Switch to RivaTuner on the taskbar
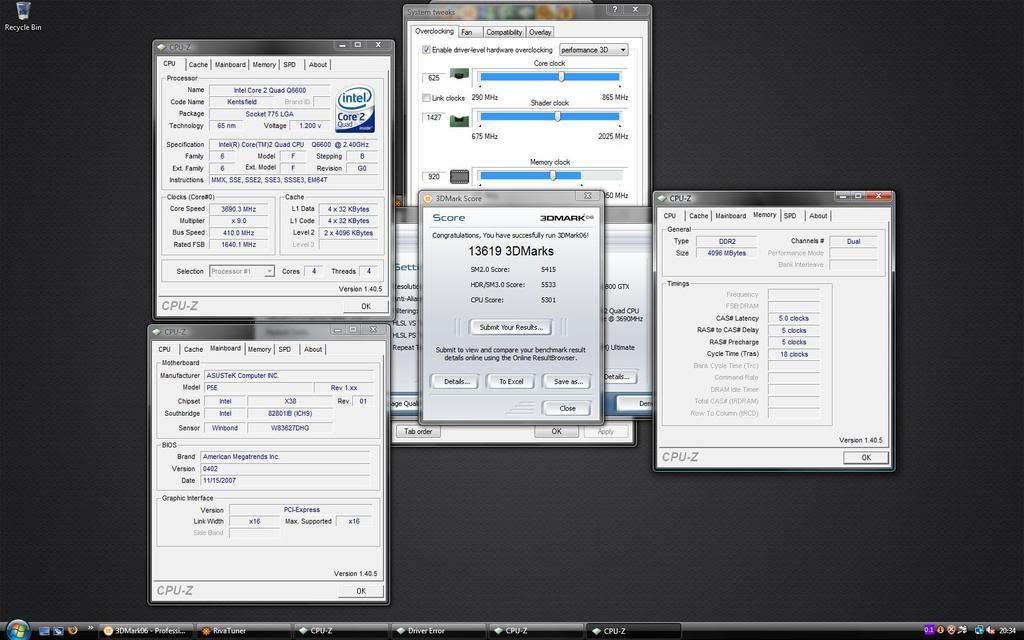The image size is (1024, 640). point(243,631)
